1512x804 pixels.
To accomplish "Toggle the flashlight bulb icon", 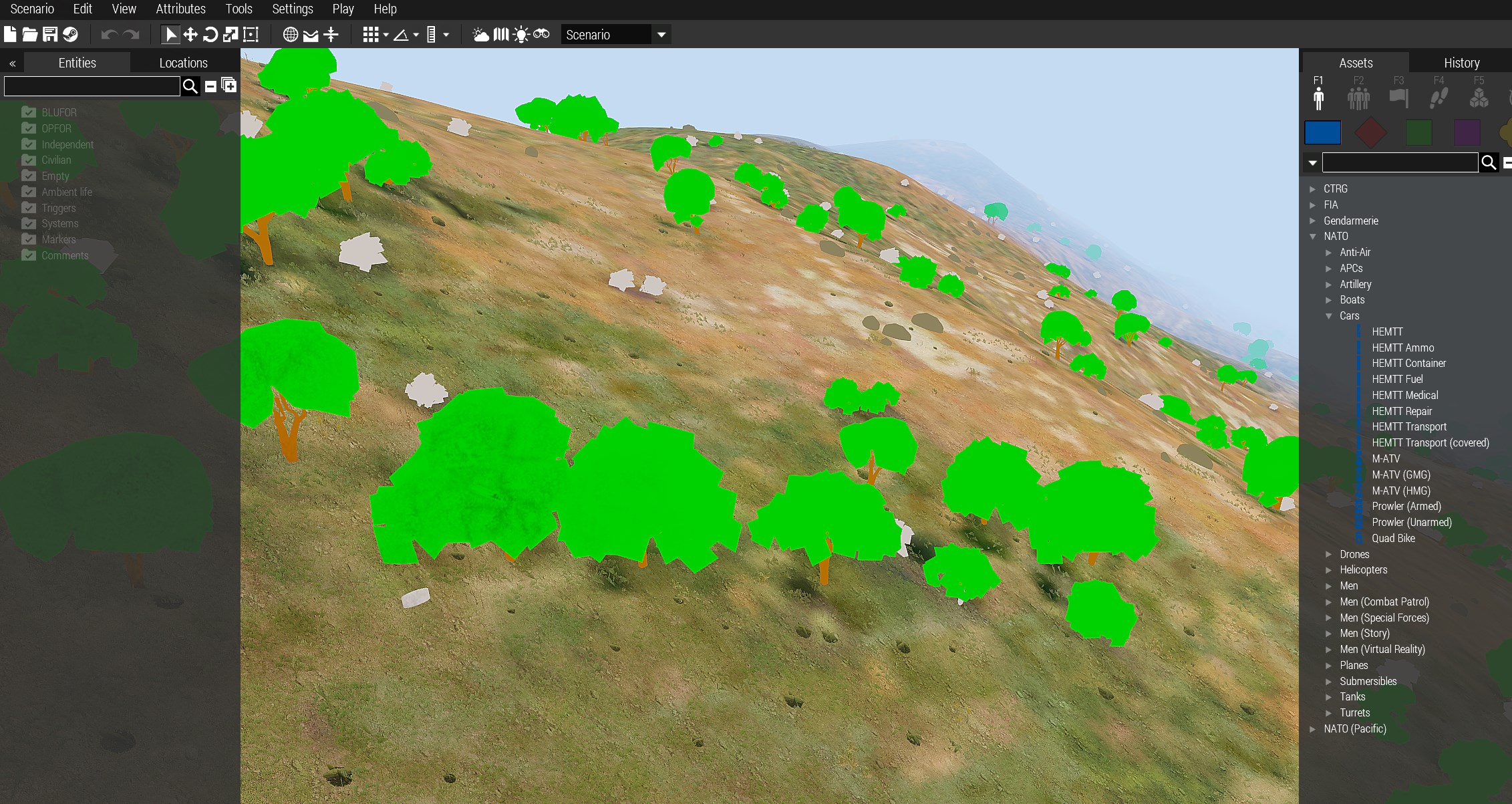I will coord(521,35).
